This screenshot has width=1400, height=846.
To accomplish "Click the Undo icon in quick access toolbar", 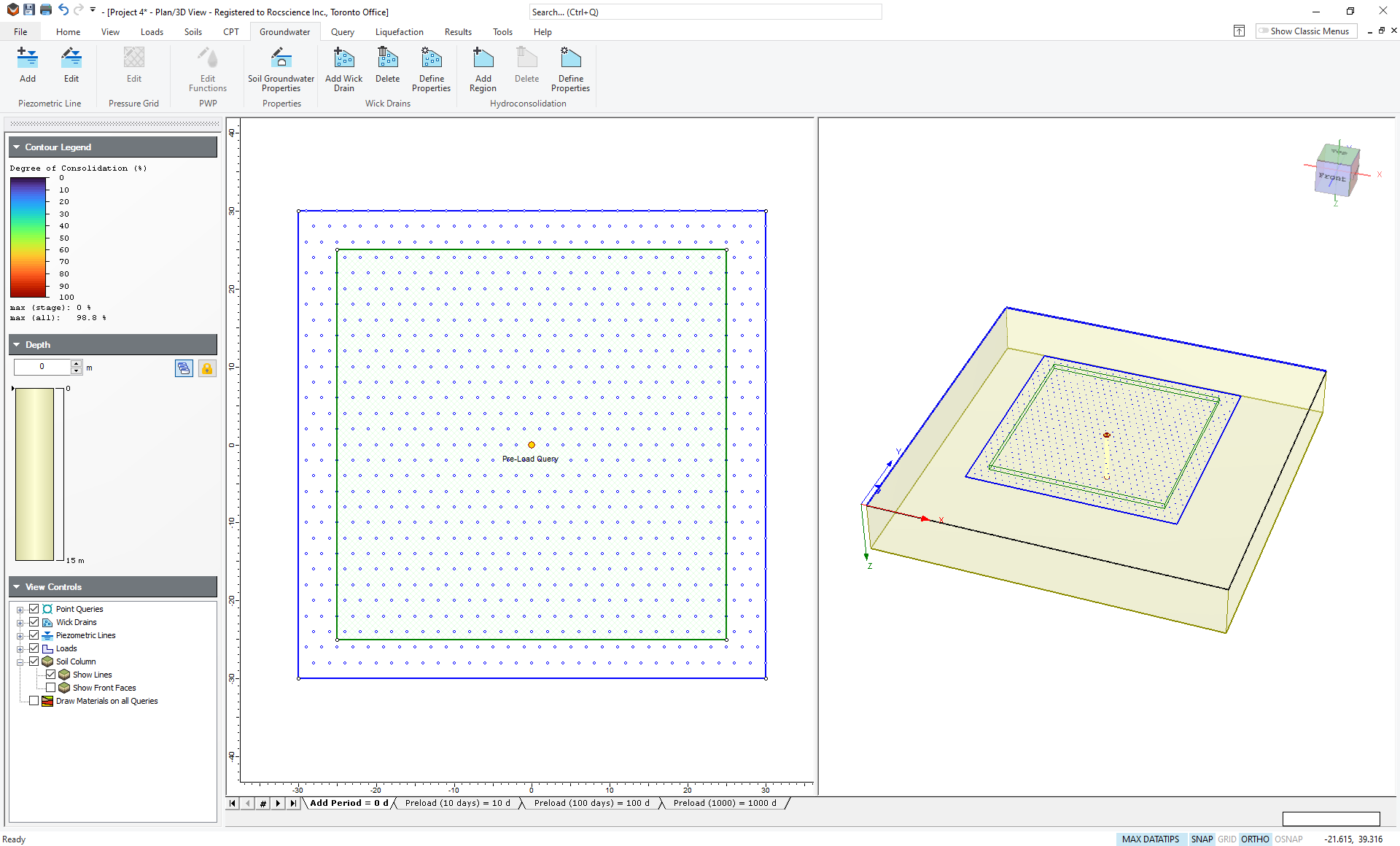I will click(63, 9).
